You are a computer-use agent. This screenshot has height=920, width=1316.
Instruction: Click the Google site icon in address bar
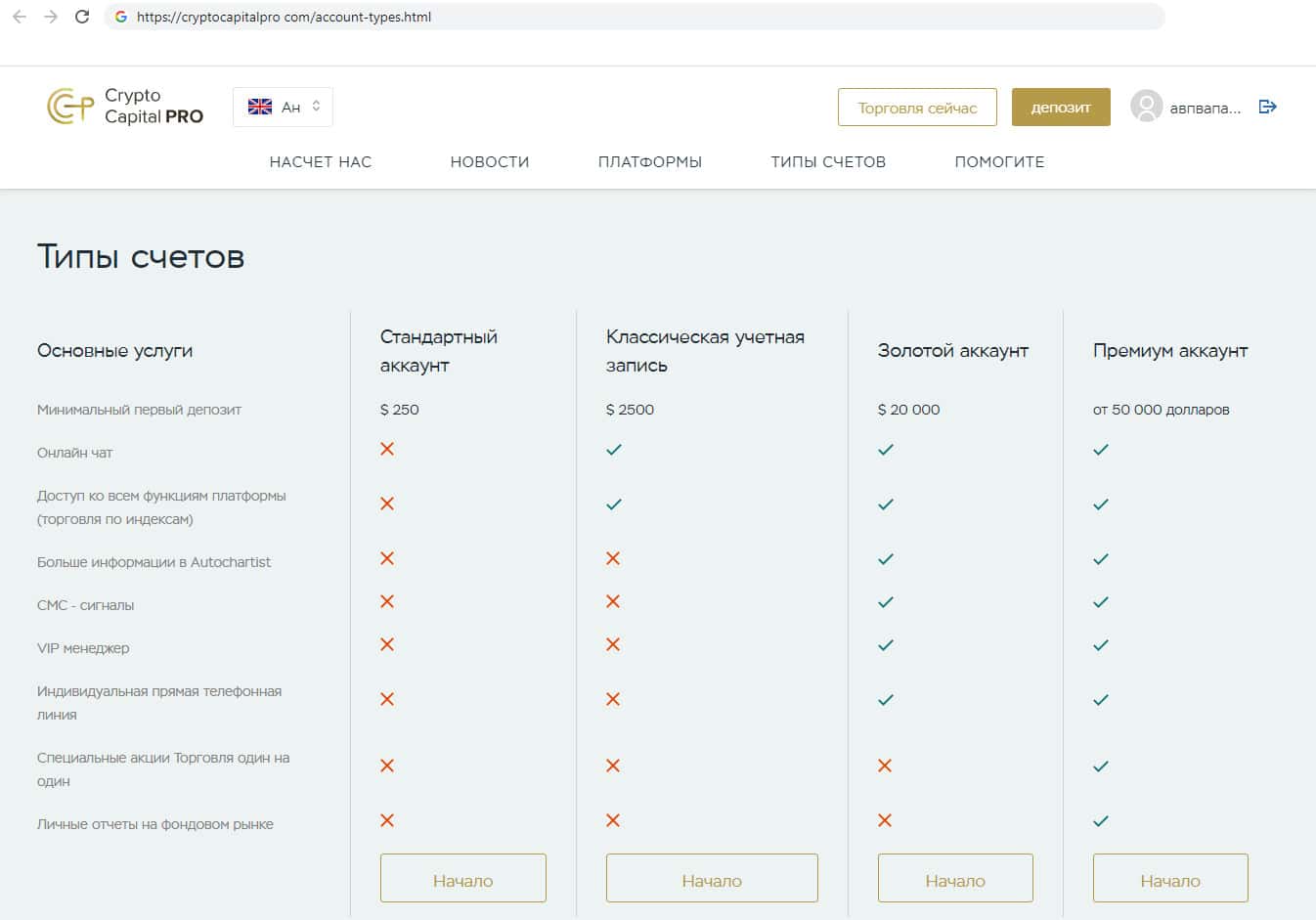click(121, 17)
